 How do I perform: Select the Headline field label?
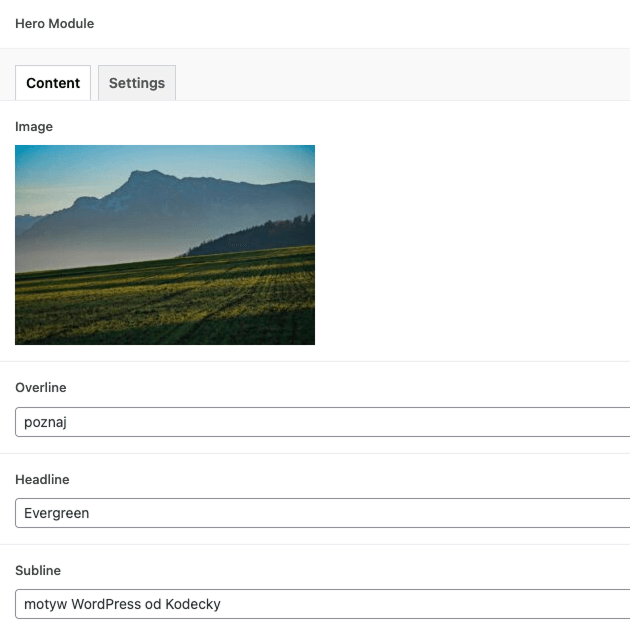42,480
